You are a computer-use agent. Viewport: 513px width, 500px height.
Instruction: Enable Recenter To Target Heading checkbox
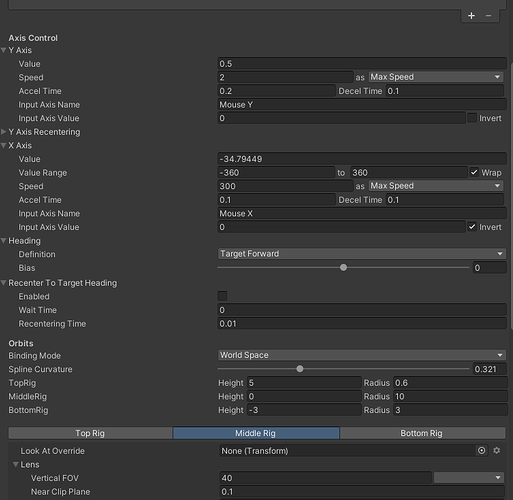(x=222, y=296)
